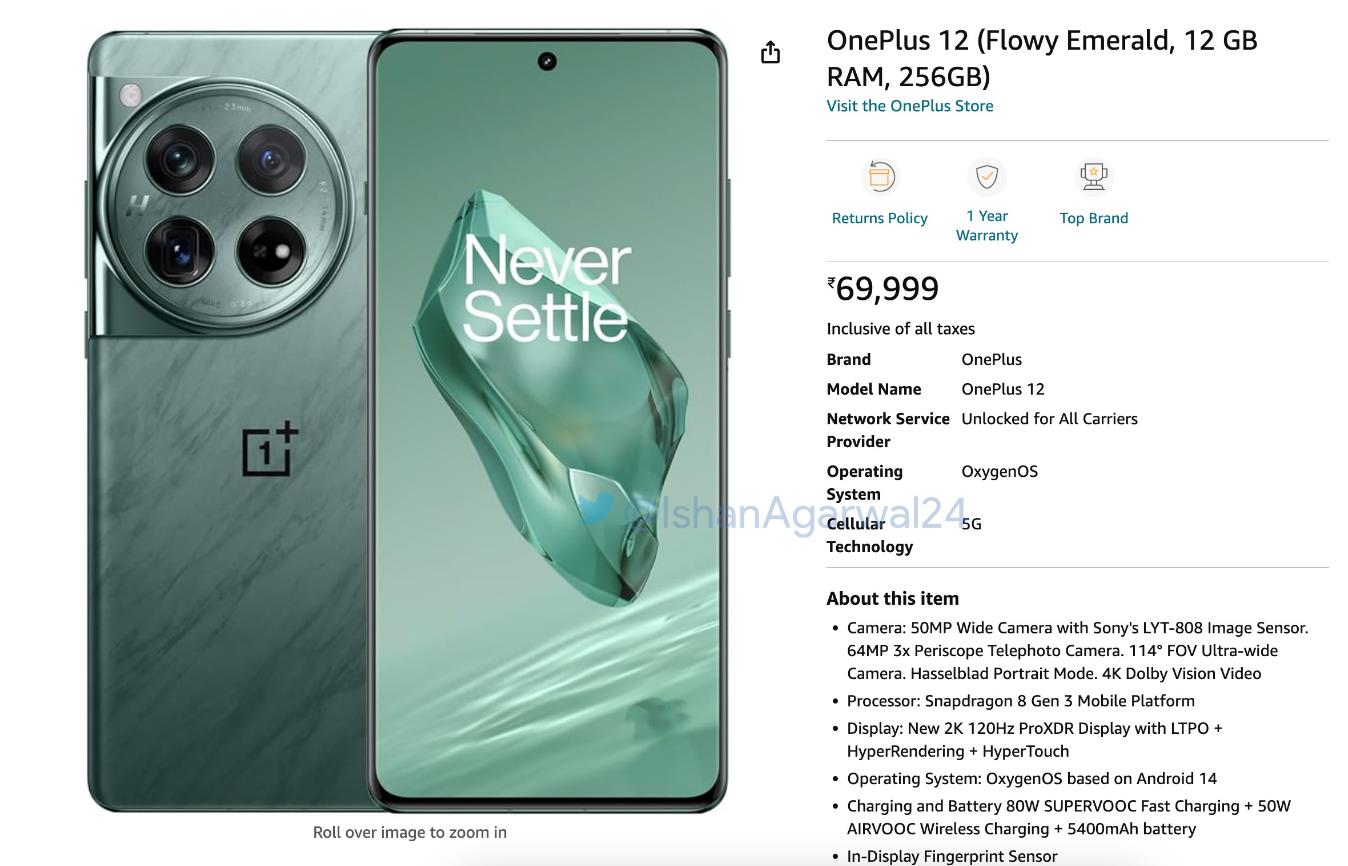The width and height of the screenshot is (1348, 866).
Task: Click the 'Unlocked for All Carriers' value
Action: pyautogui.click(x=1050, y=419)
